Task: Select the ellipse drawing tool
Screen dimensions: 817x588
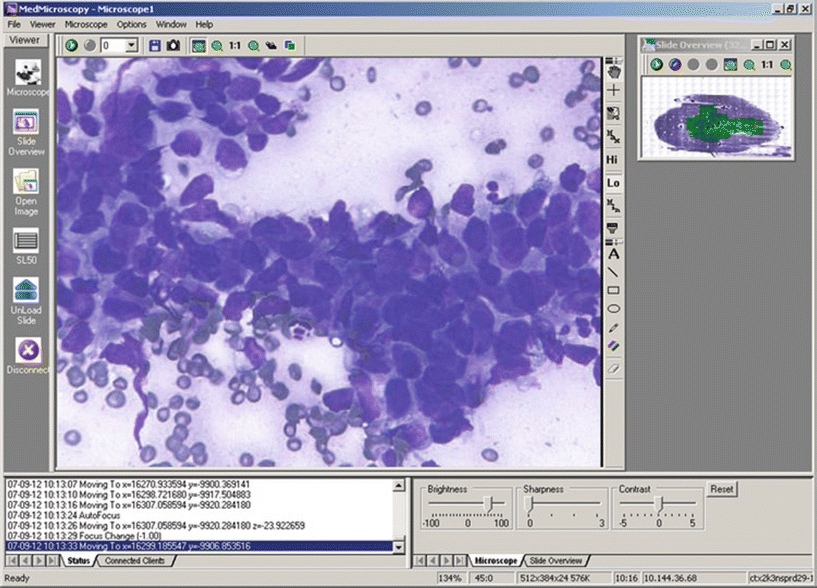Action: tap(614, 309)
